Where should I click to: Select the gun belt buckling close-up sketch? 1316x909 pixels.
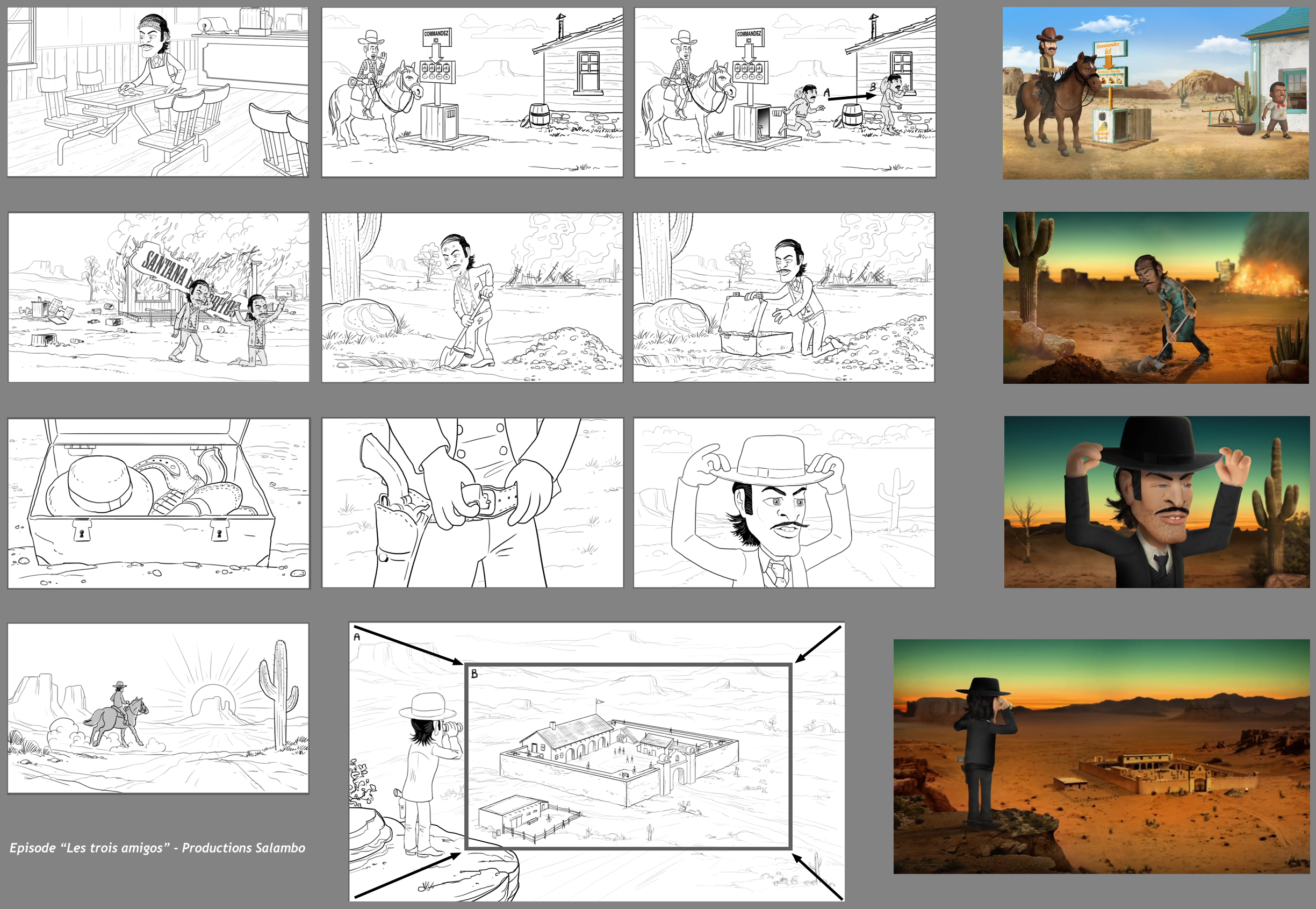coord(472,503)
